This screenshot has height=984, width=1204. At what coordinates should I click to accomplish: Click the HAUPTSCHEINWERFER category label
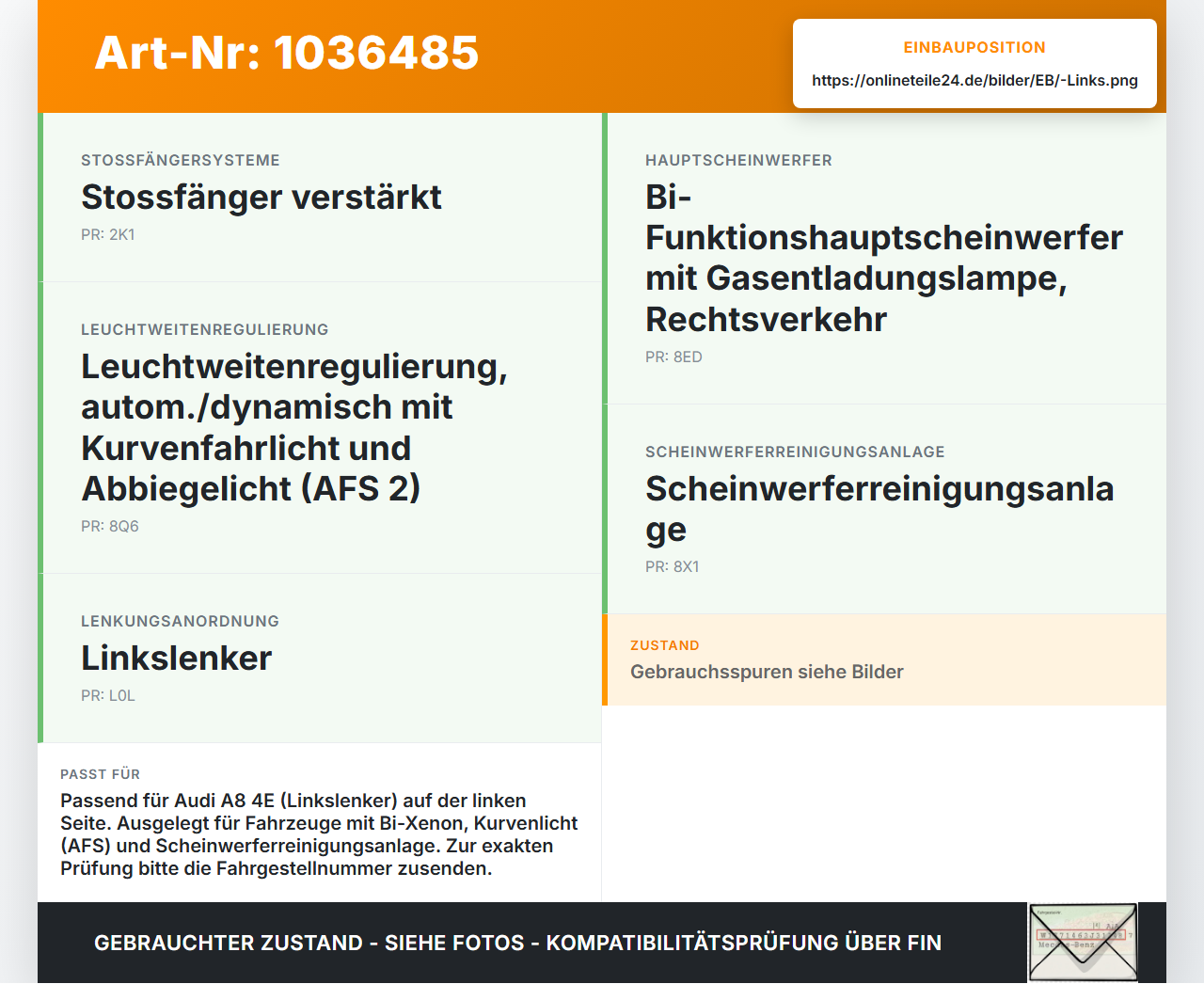click(x=738, y=161)
